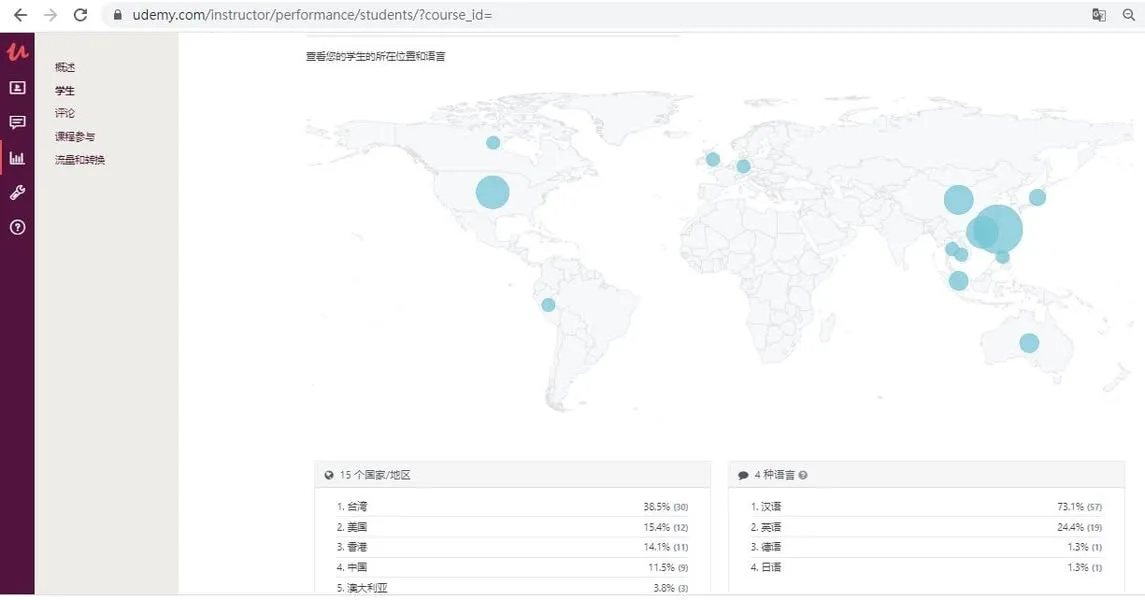Open the Courses video icon in sidebar
Viewport: 1145px width, 600px height.
(x=17, y=88)
